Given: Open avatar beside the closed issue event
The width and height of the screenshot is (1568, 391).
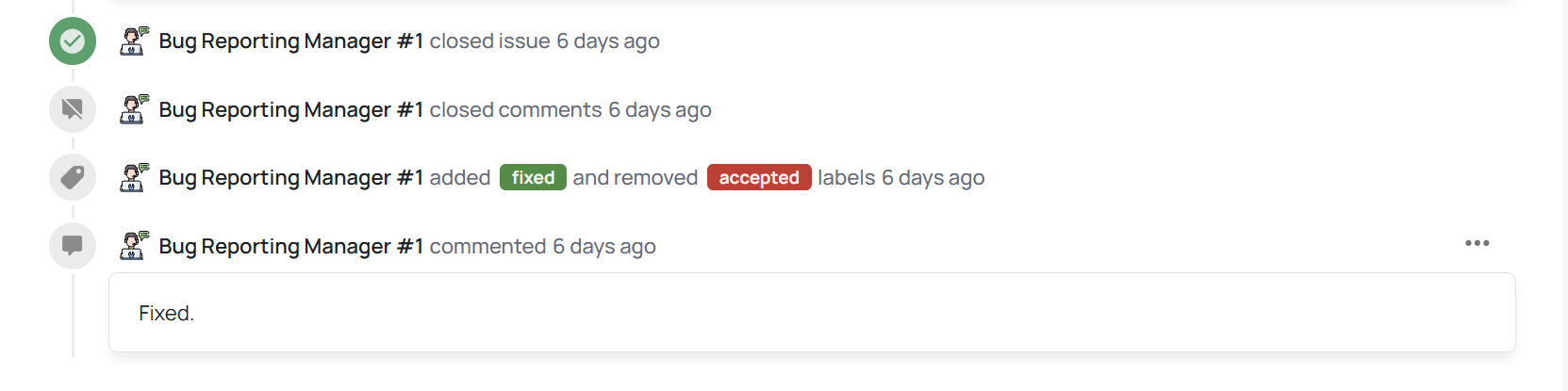Looking at the screenshot, I should pos(134,41).
